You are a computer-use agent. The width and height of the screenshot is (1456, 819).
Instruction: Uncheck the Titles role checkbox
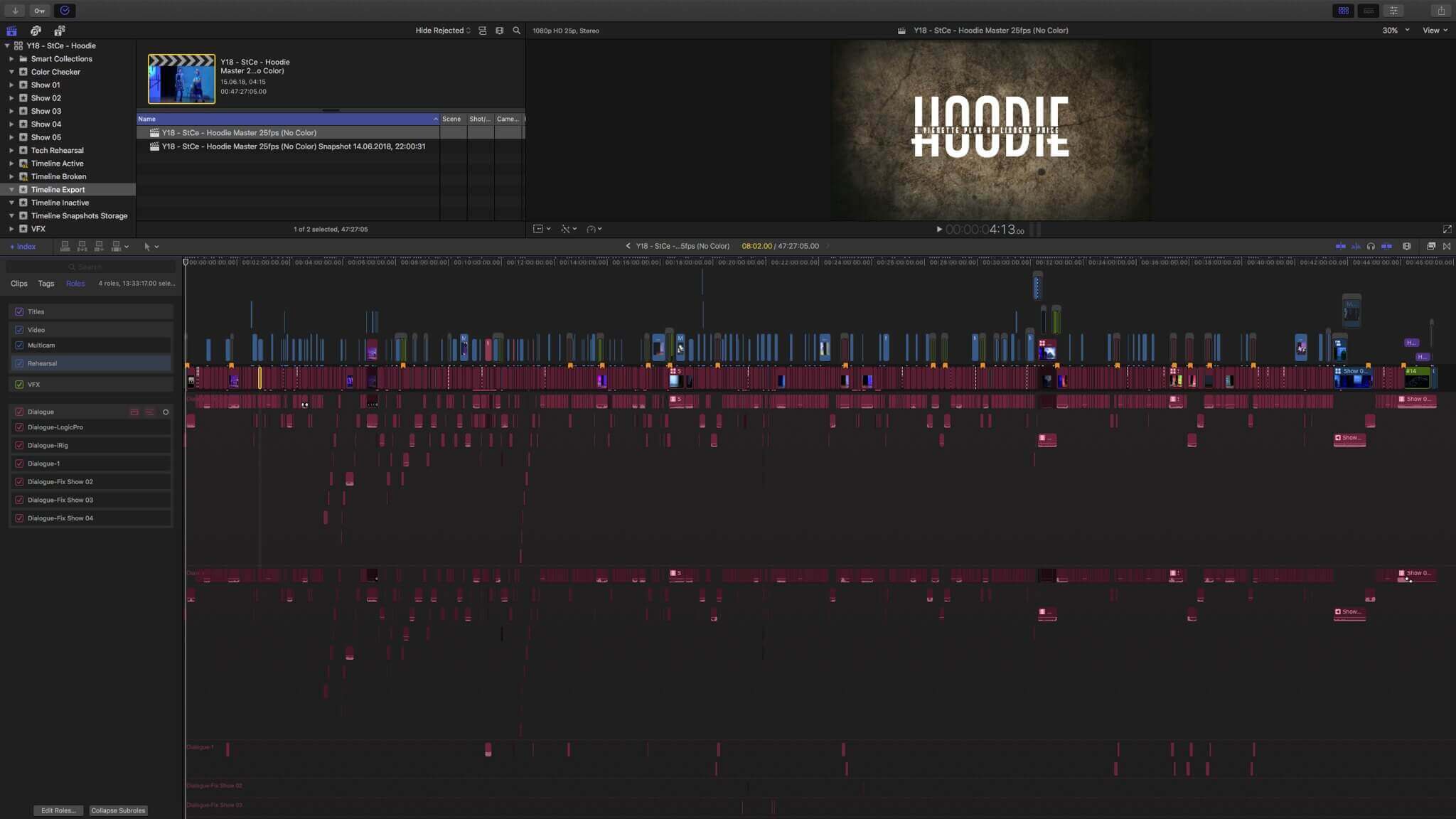coord(19,311)
